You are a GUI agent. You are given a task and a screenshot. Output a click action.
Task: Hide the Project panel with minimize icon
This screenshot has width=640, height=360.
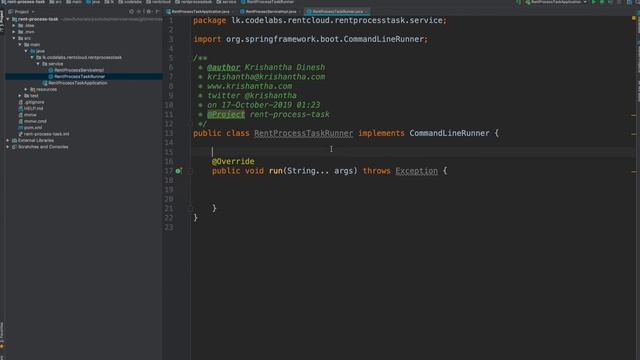click(157, 12)
